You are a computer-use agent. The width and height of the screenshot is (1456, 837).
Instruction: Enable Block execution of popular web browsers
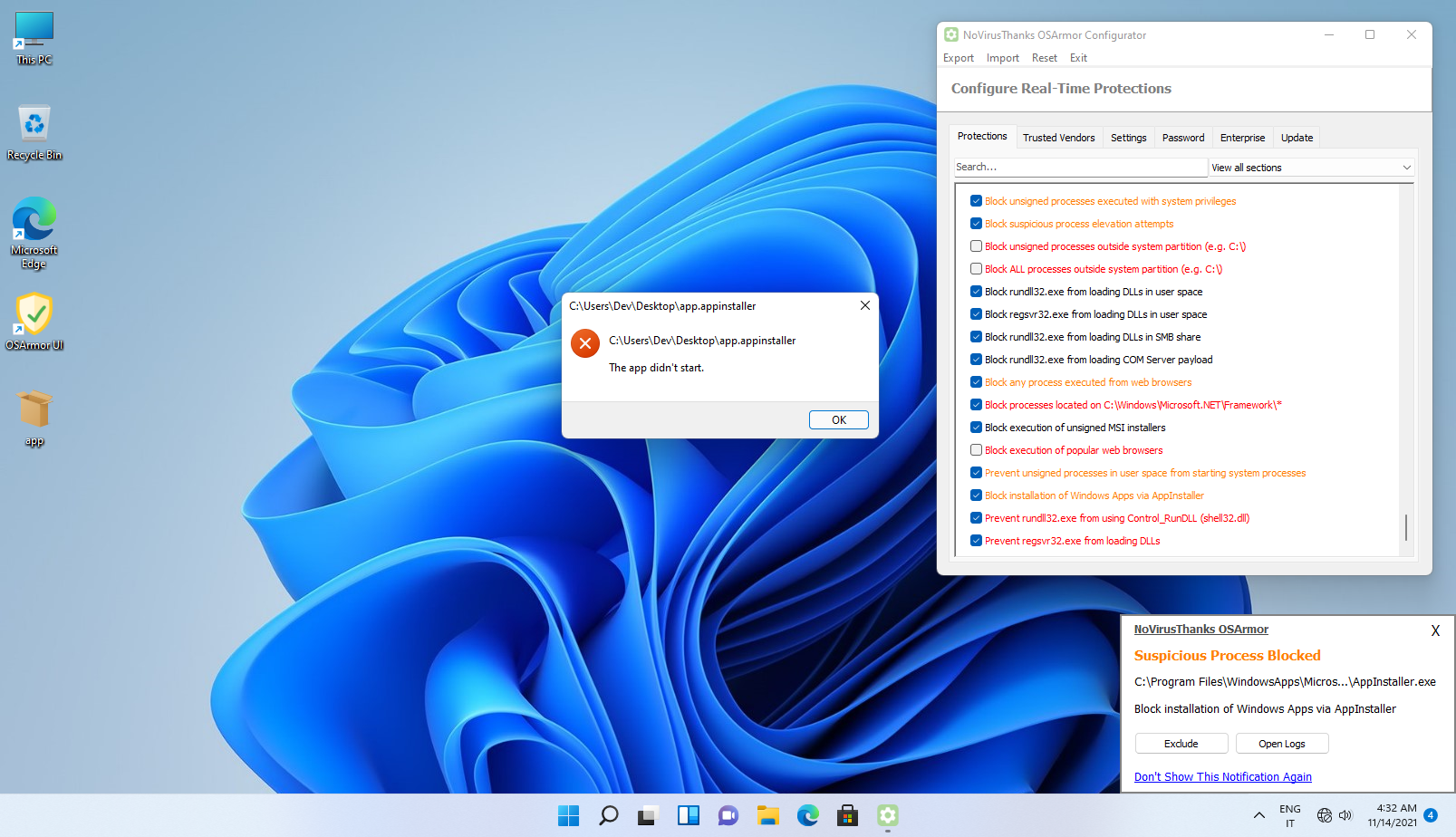coord(976,450)
